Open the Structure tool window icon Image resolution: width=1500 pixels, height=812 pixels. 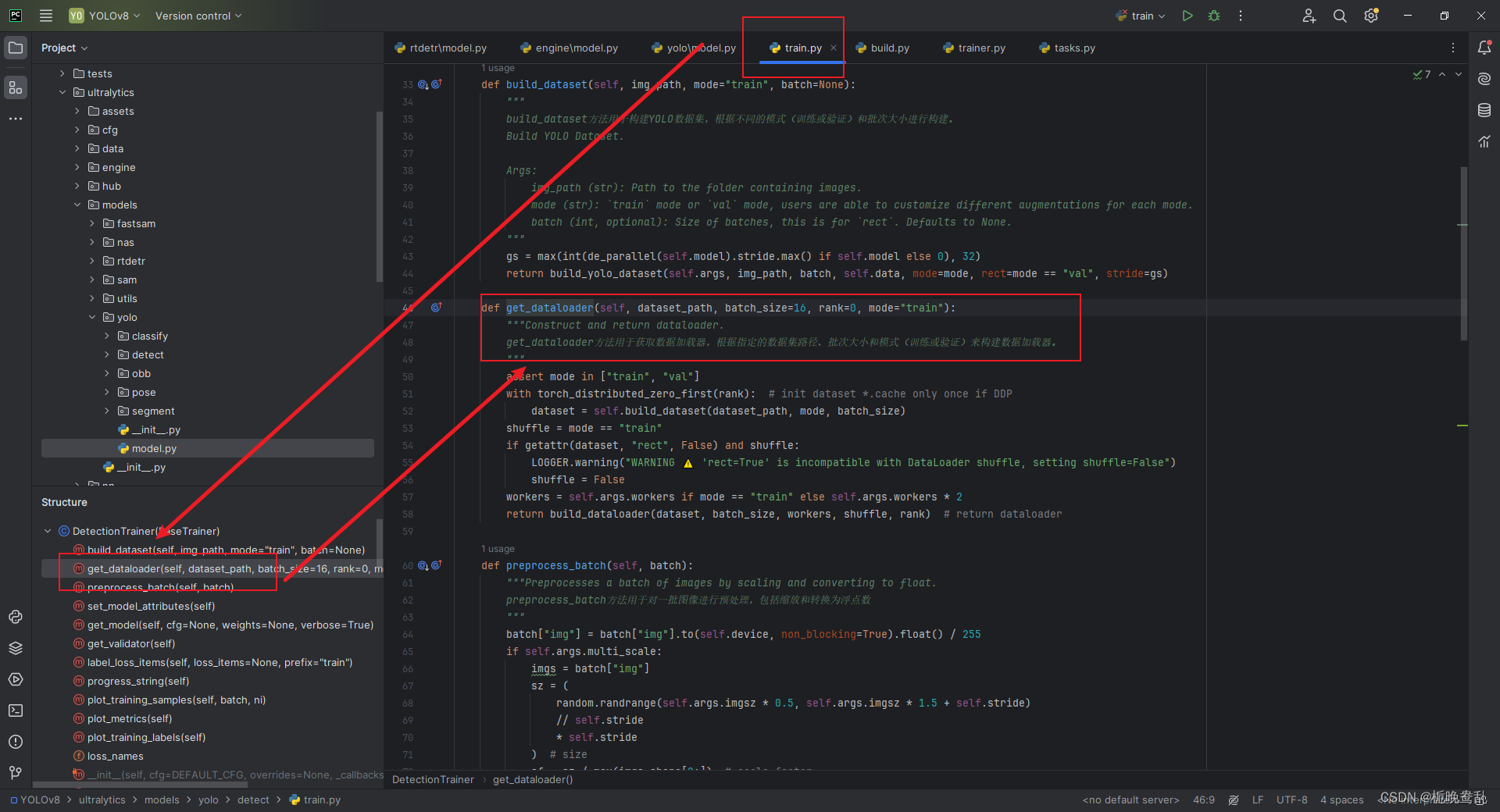(x=16, y=87)
